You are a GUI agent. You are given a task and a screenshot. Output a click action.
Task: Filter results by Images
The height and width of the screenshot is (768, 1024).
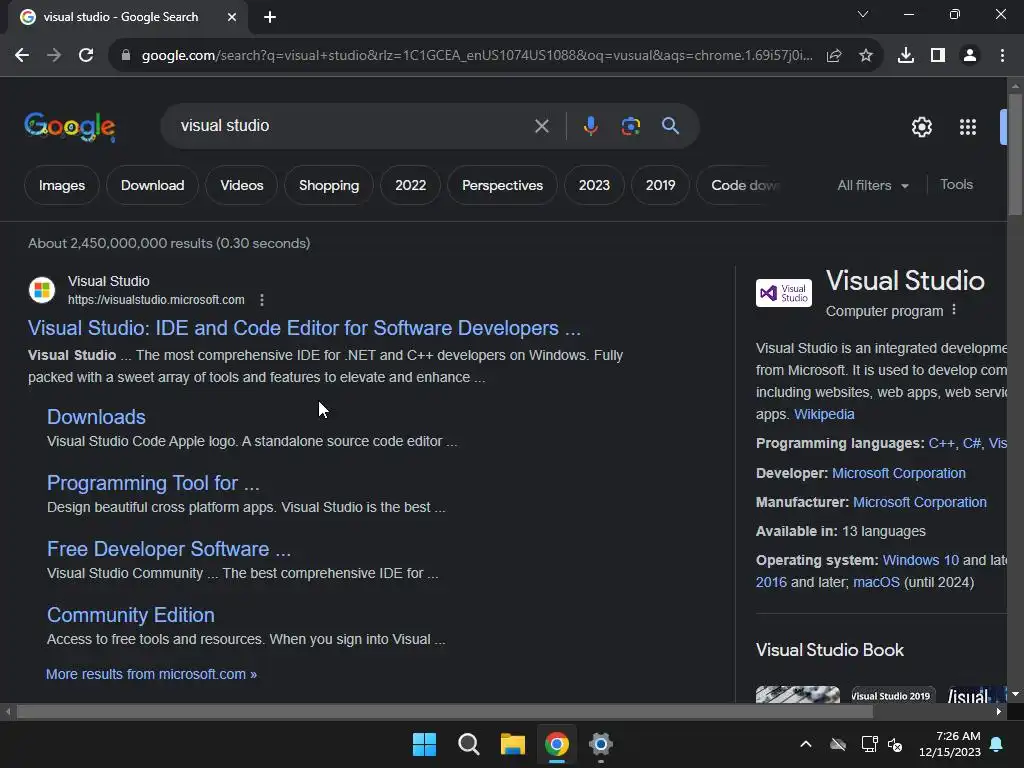62,185
